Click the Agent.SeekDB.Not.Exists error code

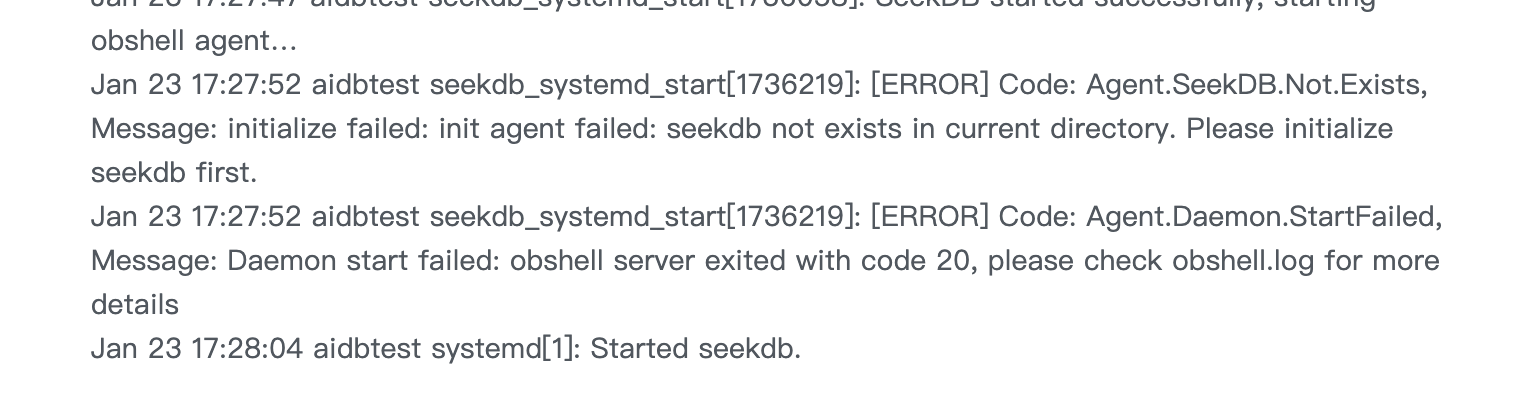1256,85
